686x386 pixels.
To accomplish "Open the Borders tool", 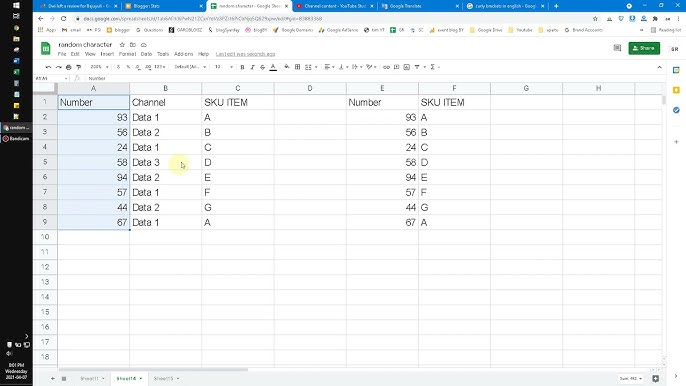I will [x=298, y=67].
